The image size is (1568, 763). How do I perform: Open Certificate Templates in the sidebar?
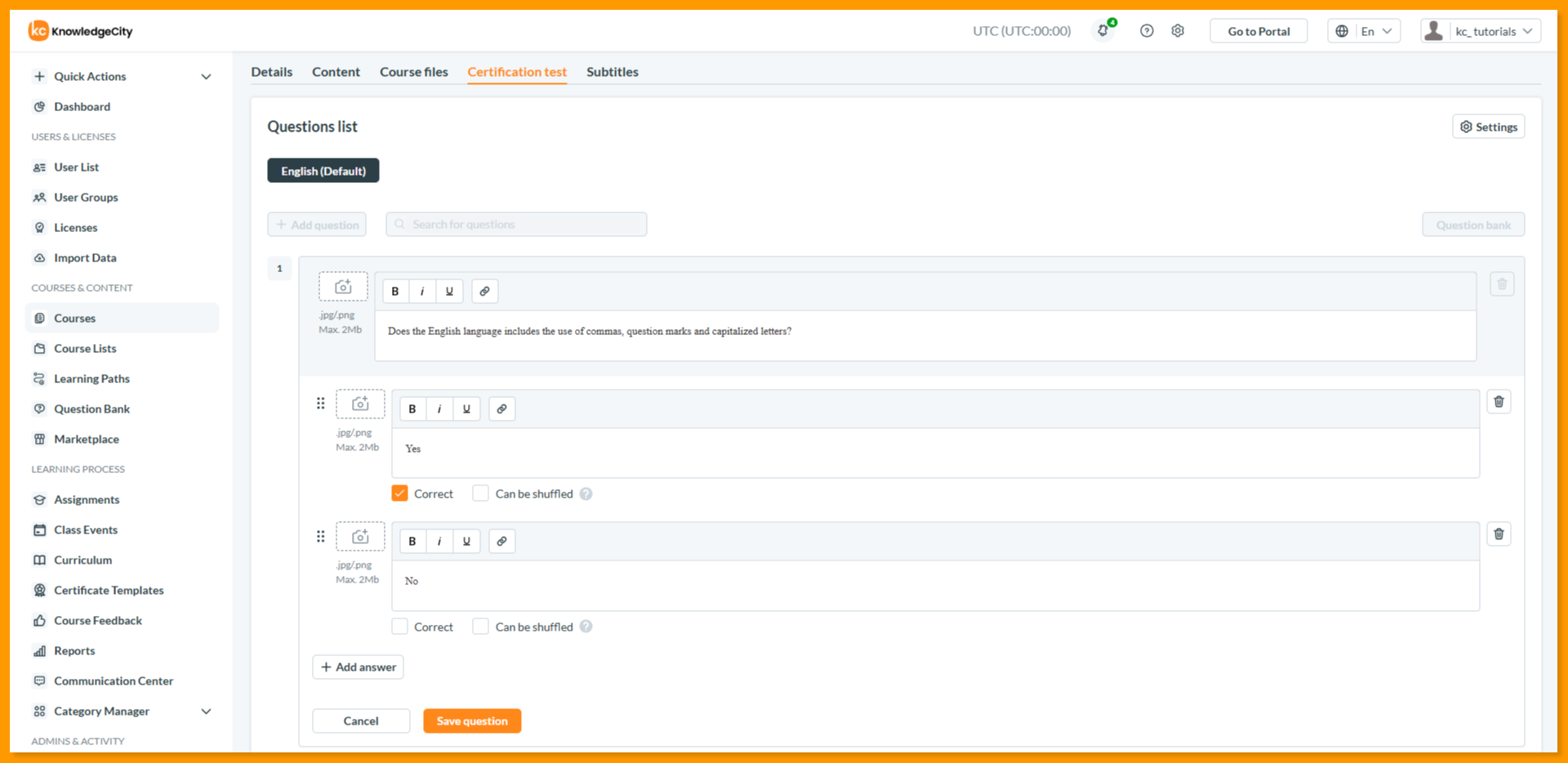coord(109,591)
